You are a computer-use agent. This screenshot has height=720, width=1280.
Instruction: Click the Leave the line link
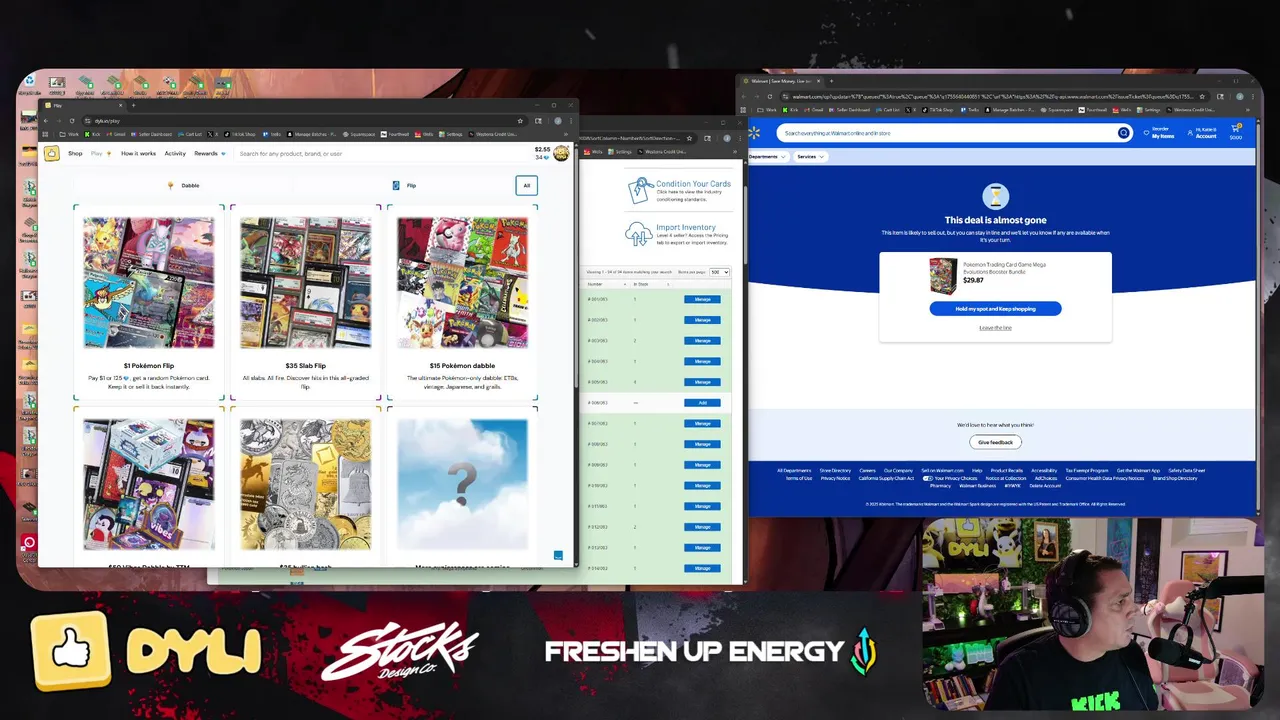pos(995,328)
